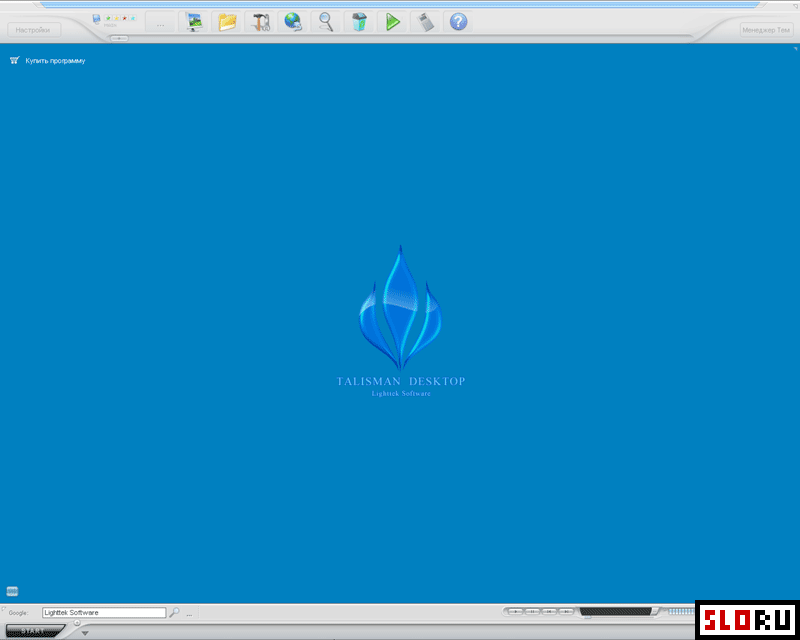The width and height of the screenshot is (800, 640).
Task: Click the media player next track button
Action: (x=566, y=611)
